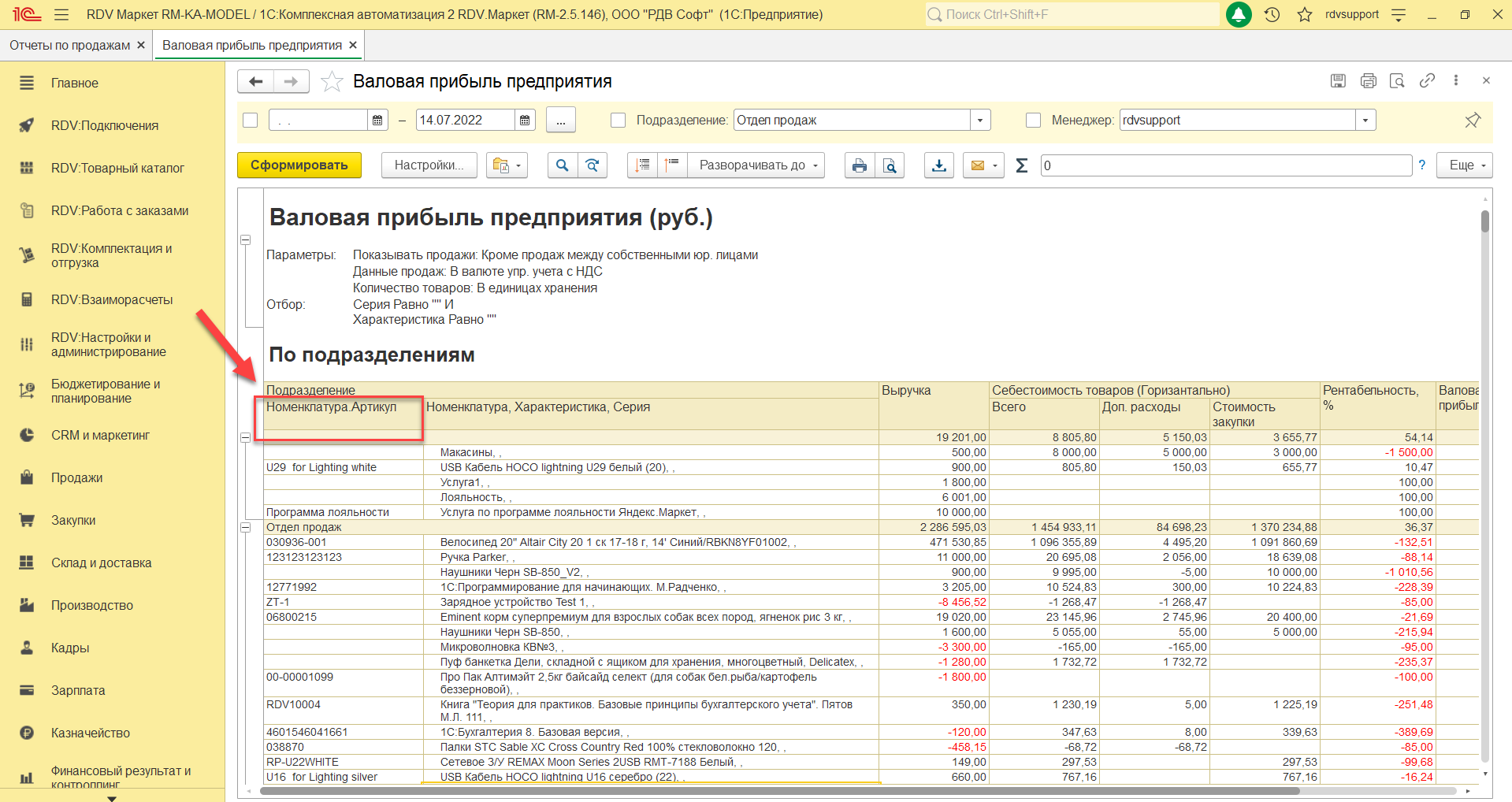Add report to favorites with star icon
Image resolution: width=1512 pixels, height=802 pixels.
(x=332, y=82)
